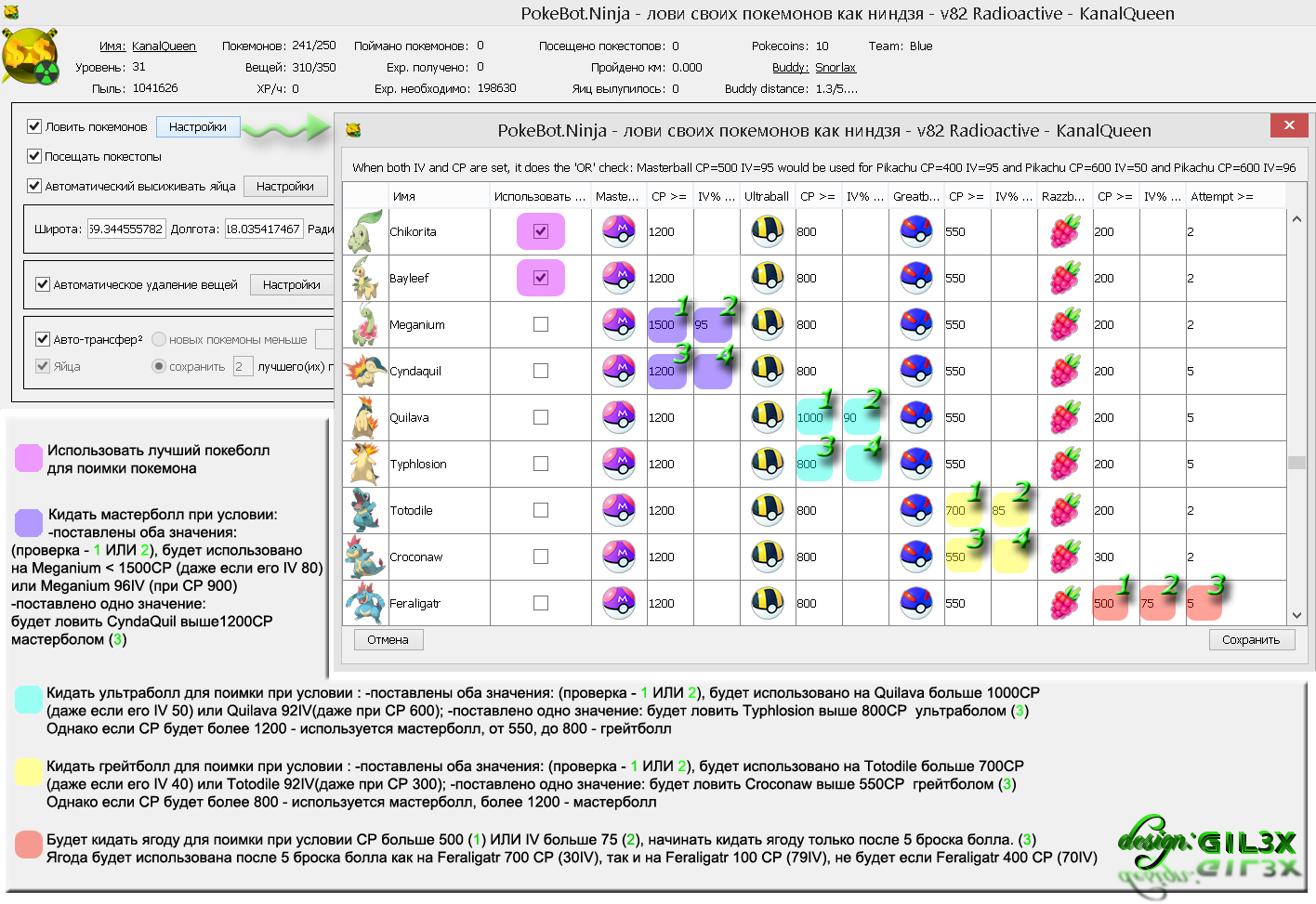Viewport: 1316px width, 904px height.
Task: Click the 'Использовать ...' column header
Action: tap(541, 196)
